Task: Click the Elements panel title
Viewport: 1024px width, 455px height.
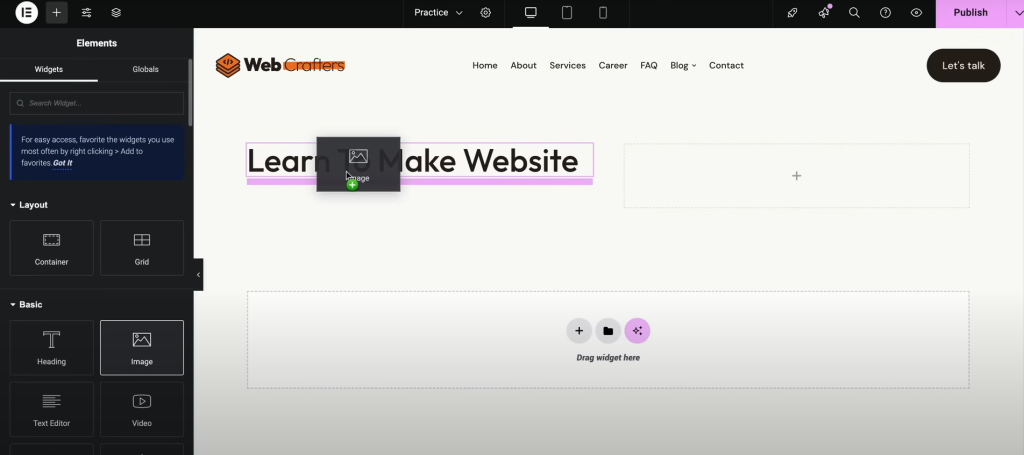Action: click(x=97, y=43)
